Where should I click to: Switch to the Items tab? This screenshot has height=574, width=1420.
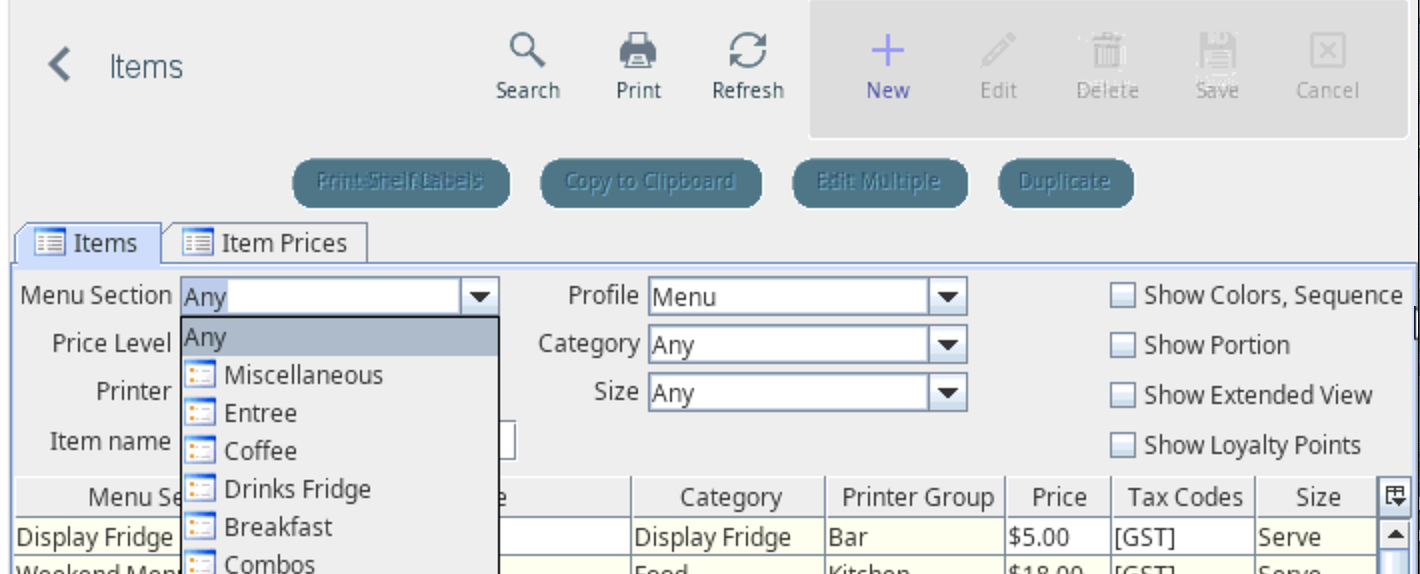[x=87, y=243]
